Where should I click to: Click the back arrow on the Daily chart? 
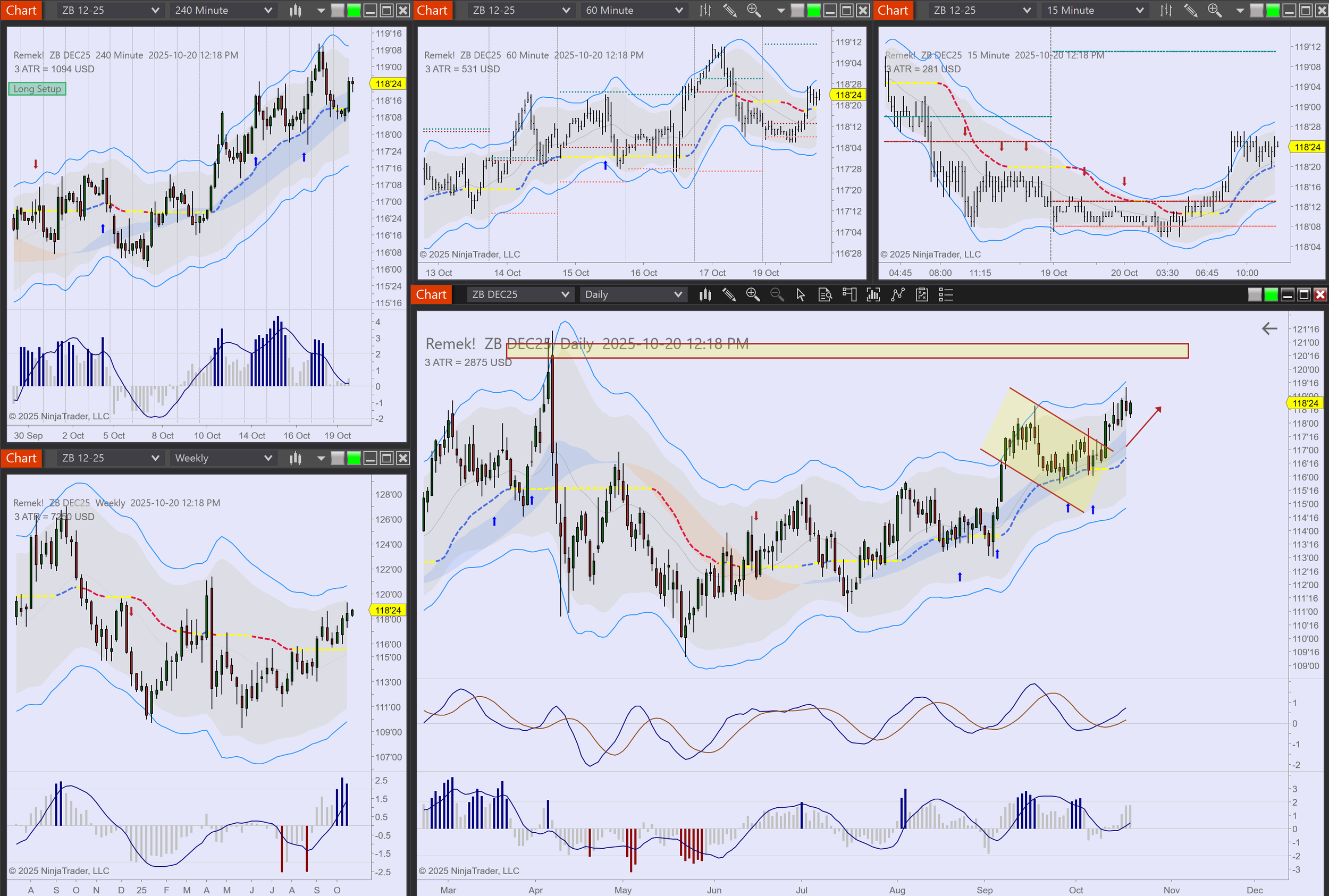click(x=1269, y=328)
